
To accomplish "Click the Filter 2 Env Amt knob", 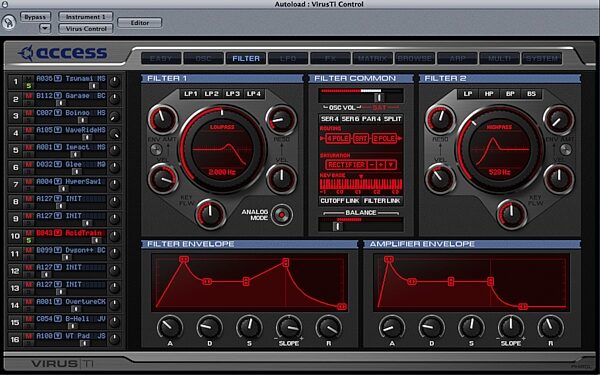I will tap(559, 119).
